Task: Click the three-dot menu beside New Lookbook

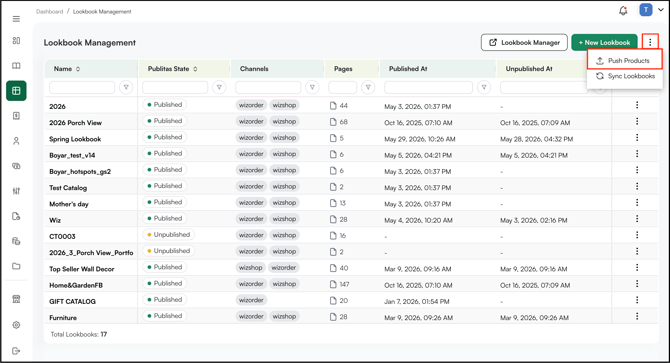Action: point(650,42)
